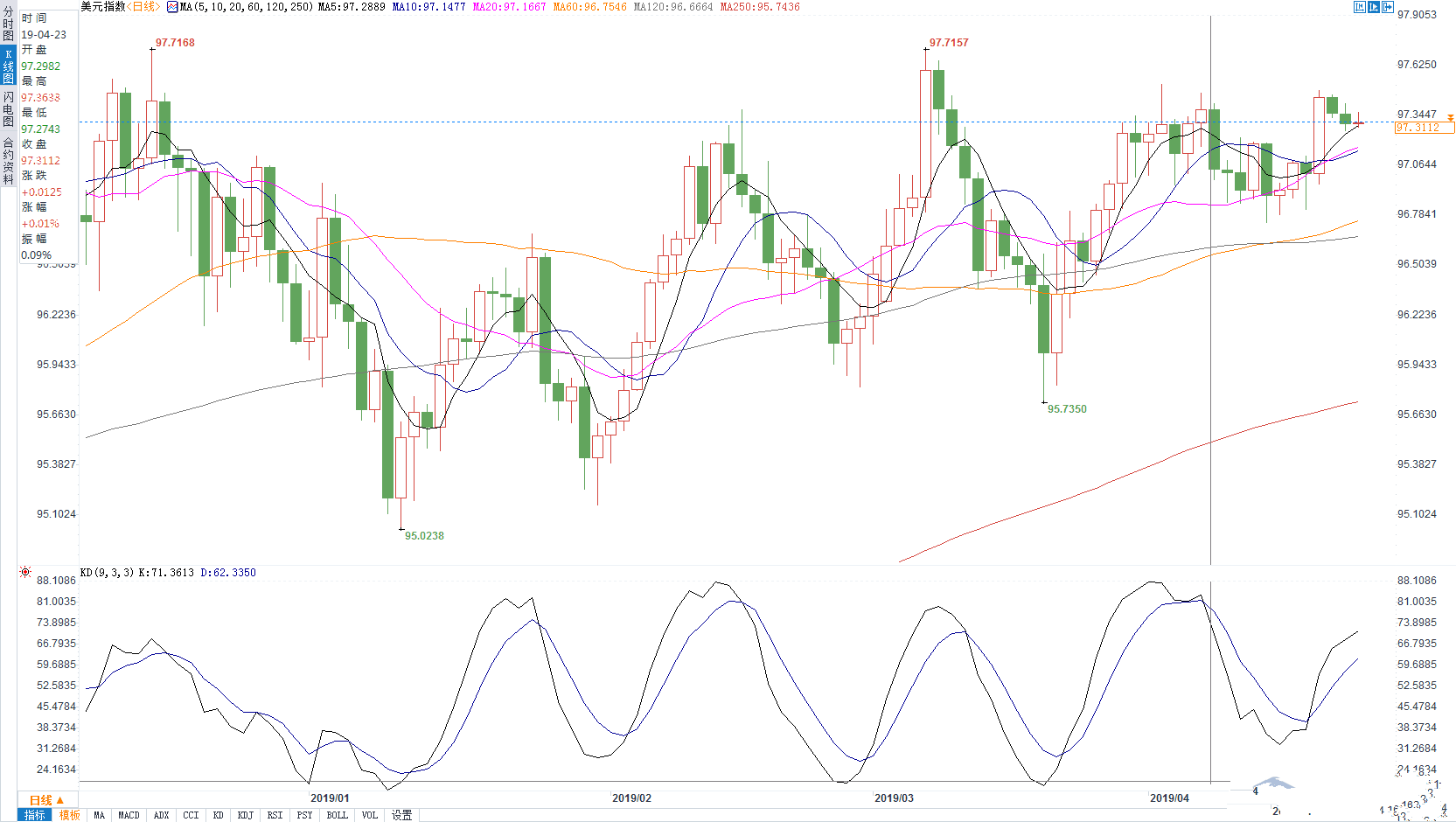1456x822 pixels.
Task: Click the 最高 value 97.3638
Action: 41,98
